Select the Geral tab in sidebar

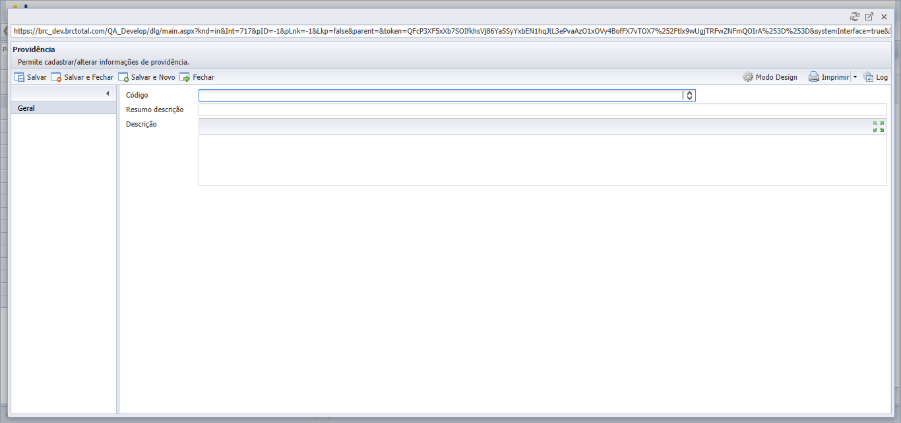64,108
